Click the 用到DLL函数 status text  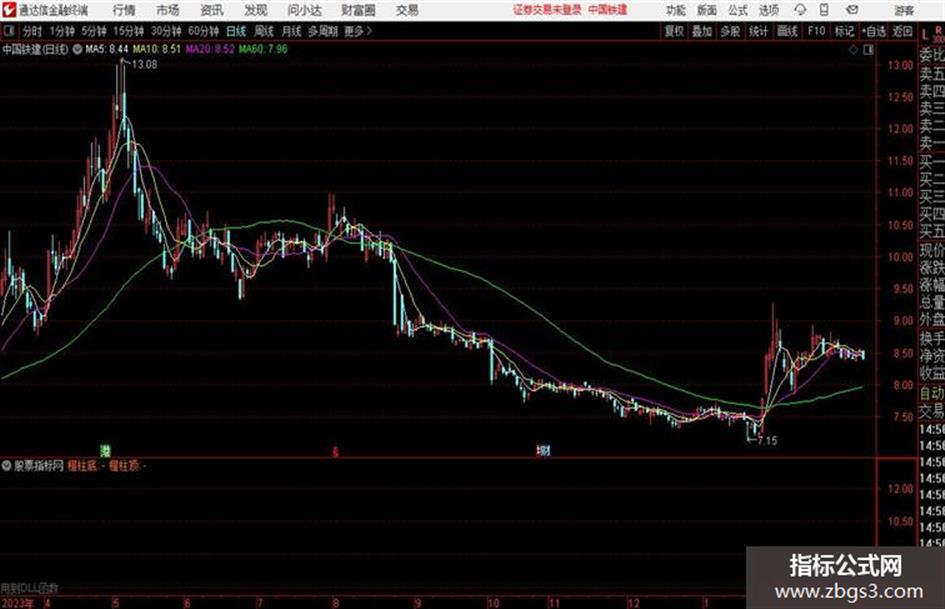29,588
